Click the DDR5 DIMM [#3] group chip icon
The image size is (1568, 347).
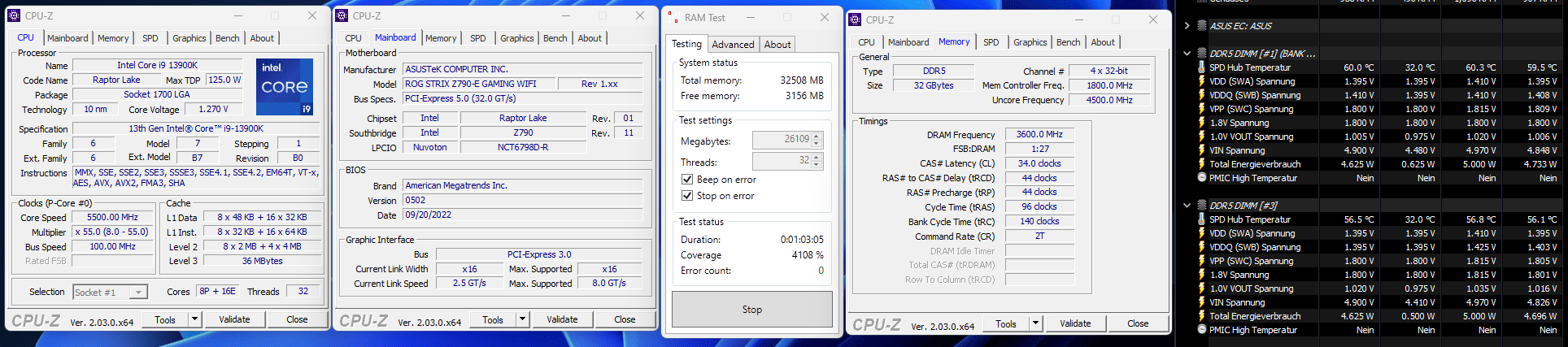(1202, 206)
